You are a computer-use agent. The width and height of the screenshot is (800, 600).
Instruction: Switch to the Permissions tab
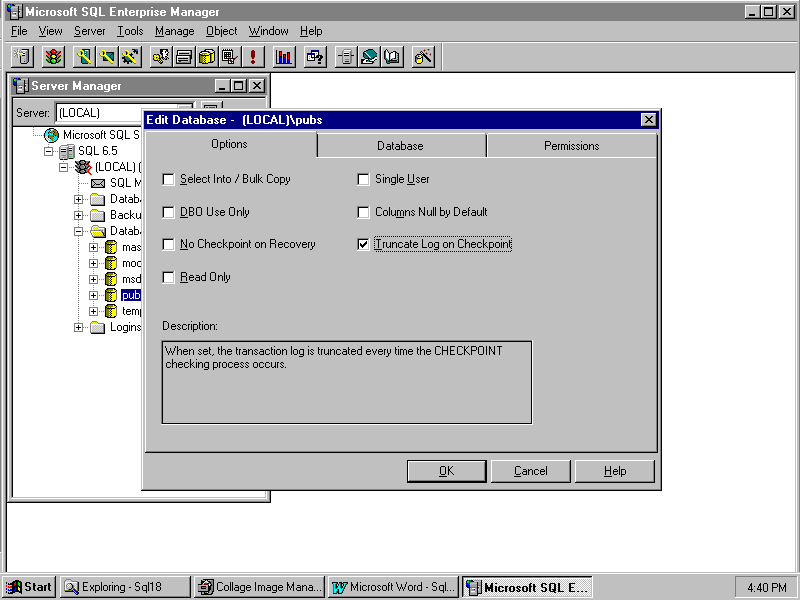pyautogui.click(x=571, y=146)
